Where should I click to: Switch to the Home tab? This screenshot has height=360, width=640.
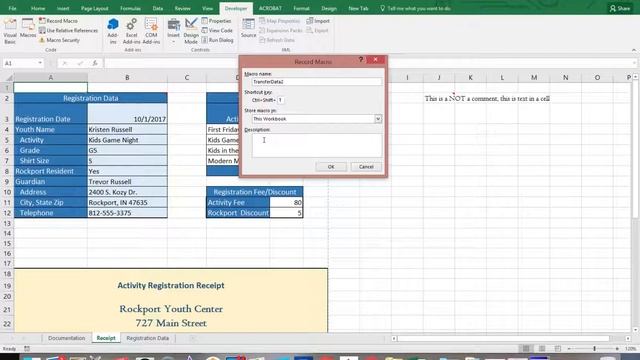pyautogui.click(x=38, y=8)
